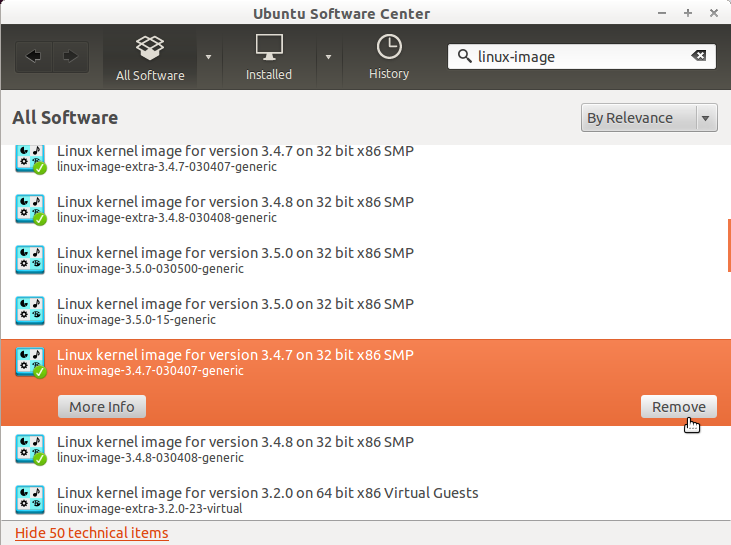Click the linux-image-3.5.0-030500-generic package icon
The height and width of the screenshot is (545, 731).
(x=30, y=260)
